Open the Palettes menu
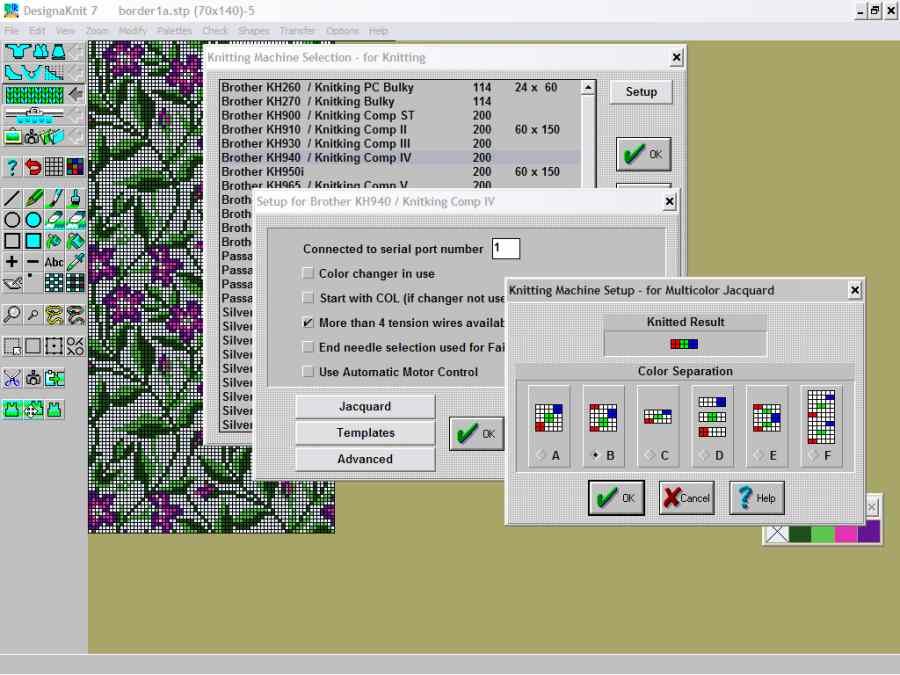 [174, 31]
